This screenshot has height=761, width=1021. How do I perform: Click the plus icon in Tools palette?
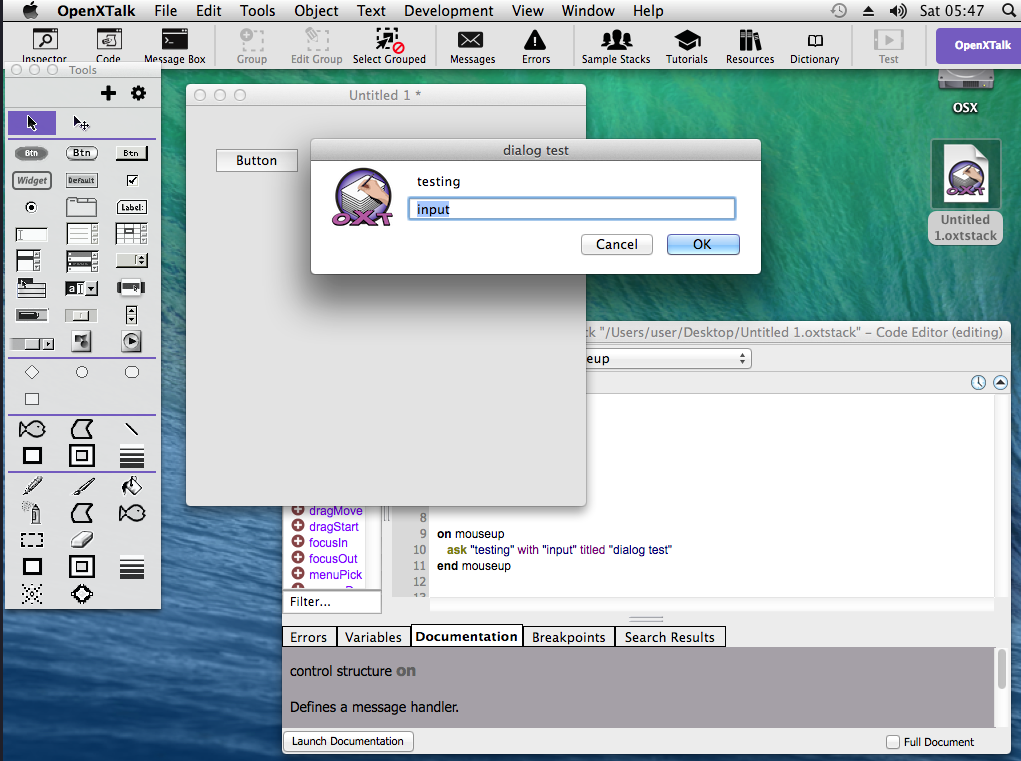pyautogui.click(x=108, y=93)
